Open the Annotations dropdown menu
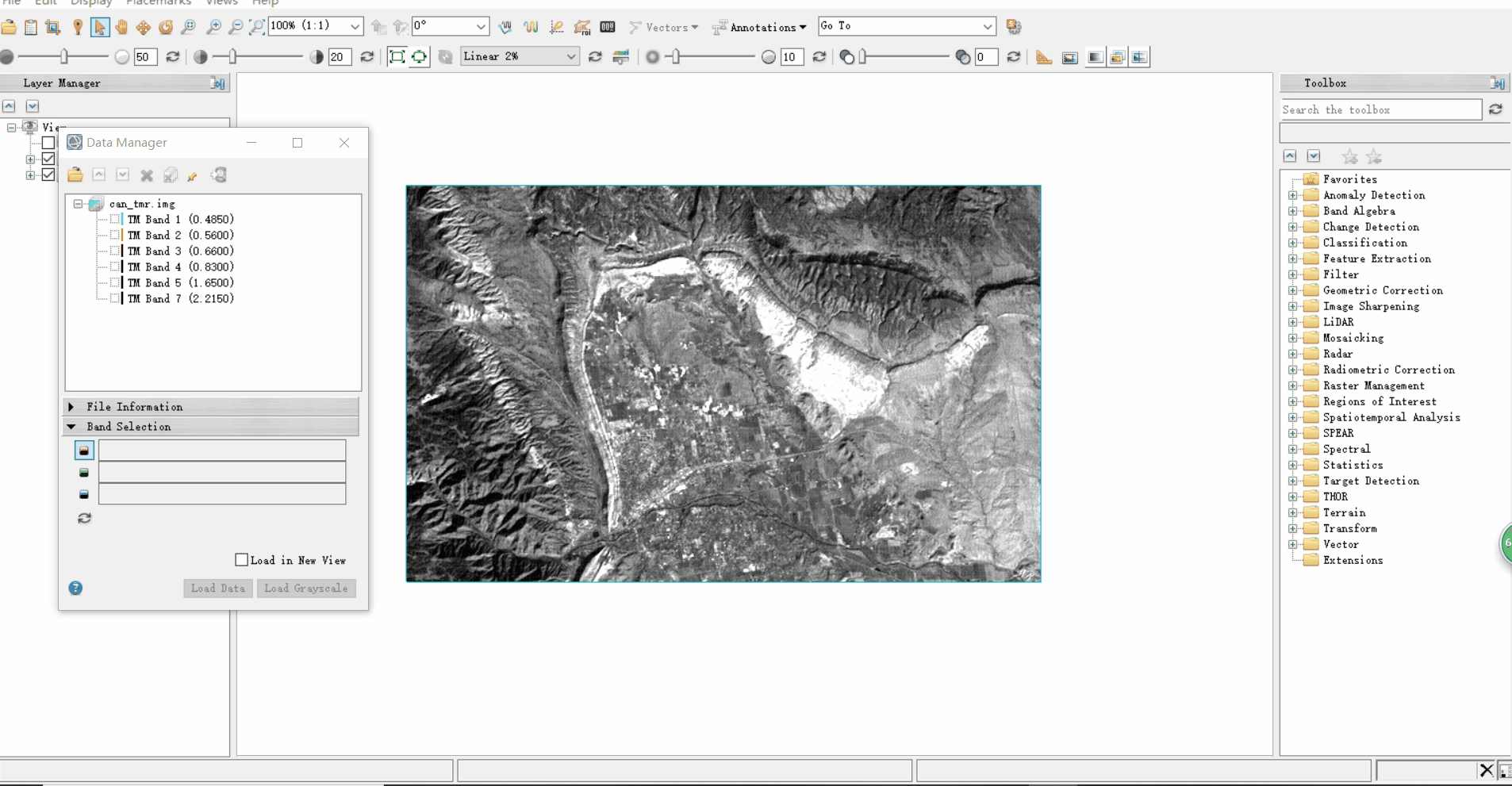The height and width of the screenshot is (786, 1512). point(759,27)
